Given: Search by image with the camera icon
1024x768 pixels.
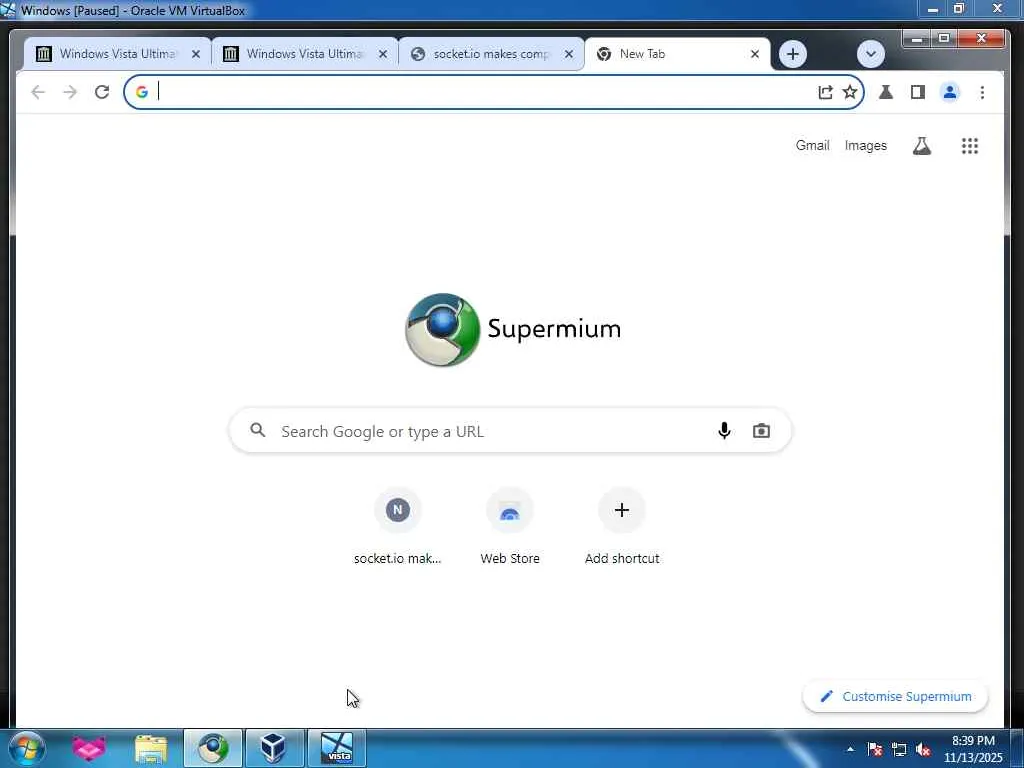Looking at the screenshot, I should point(761,430).
